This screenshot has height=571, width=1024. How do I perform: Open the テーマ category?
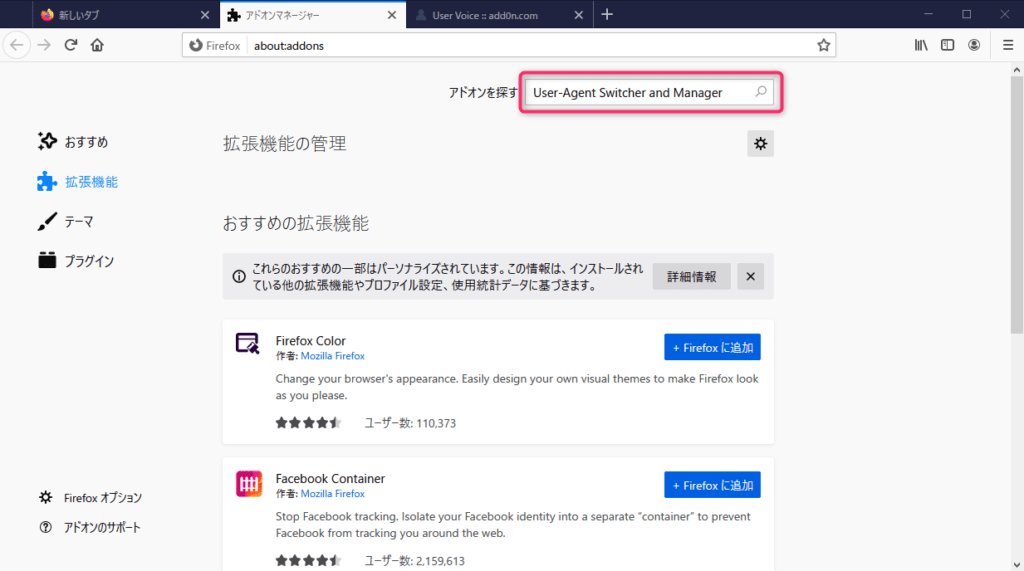(x=65, y=221)
